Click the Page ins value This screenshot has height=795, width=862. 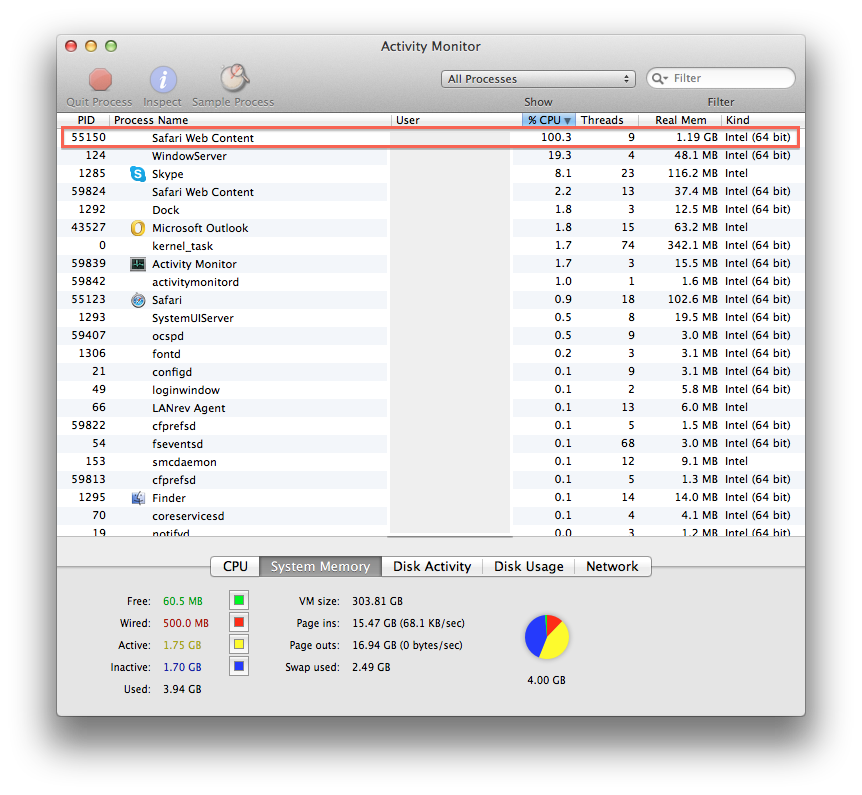tap(408, 623)
